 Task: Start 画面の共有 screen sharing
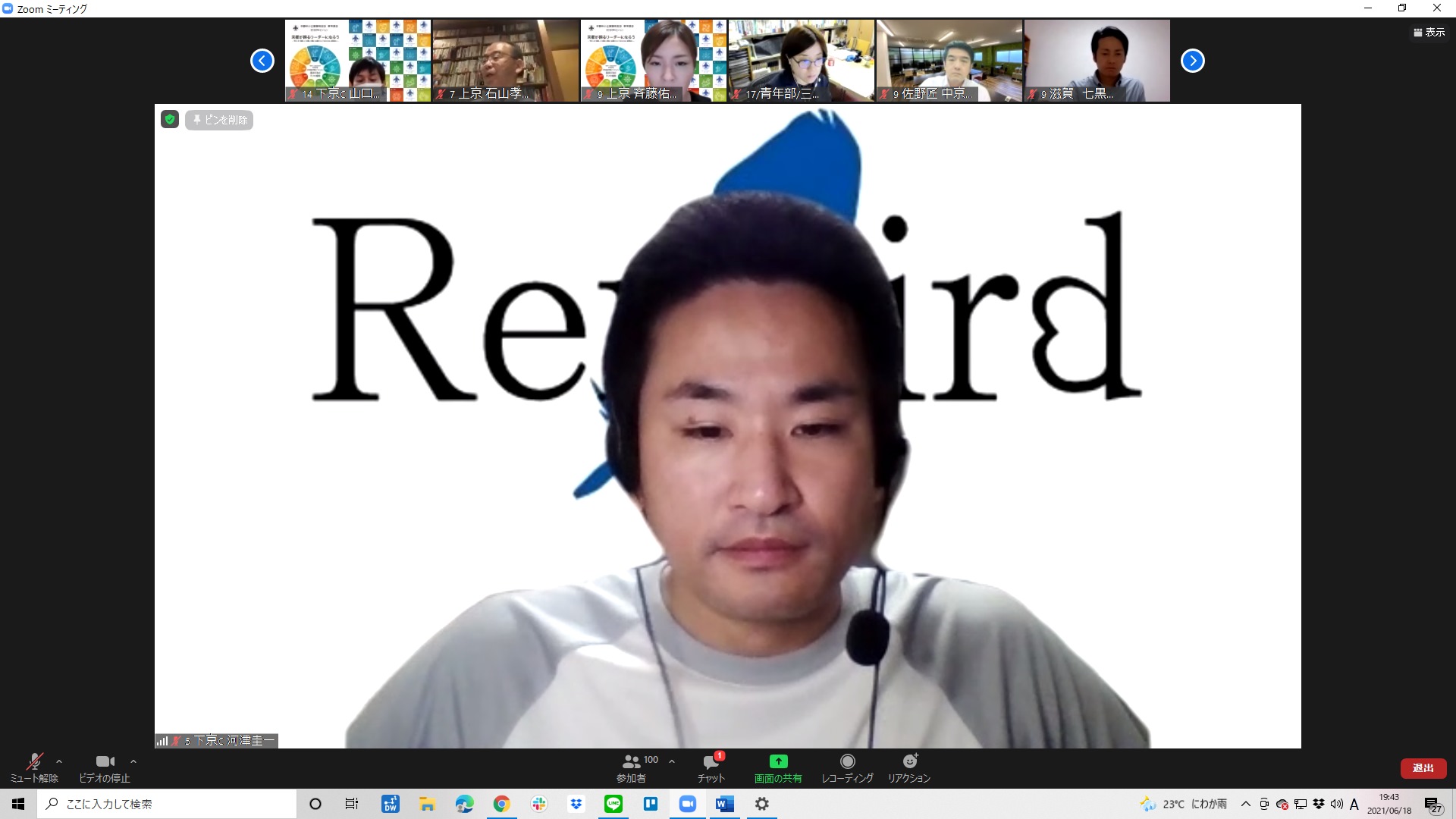[x=778, y=767]
